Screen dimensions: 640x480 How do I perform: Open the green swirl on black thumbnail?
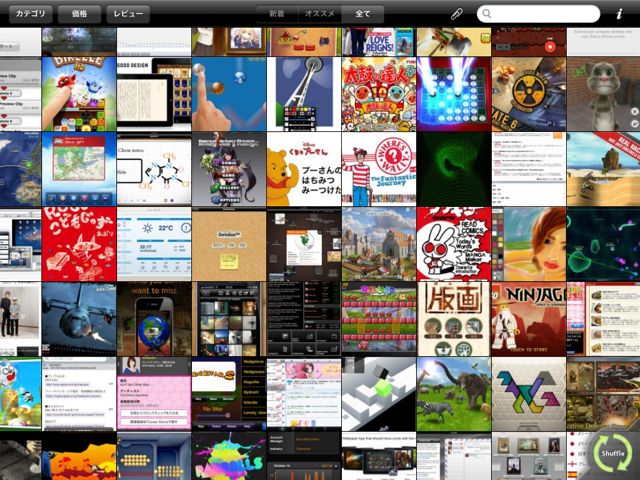454,169
